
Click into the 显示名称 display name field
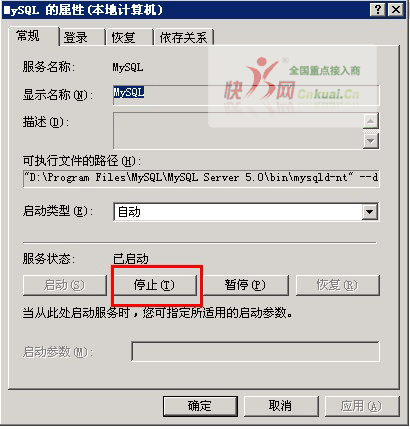coord(246,95)
